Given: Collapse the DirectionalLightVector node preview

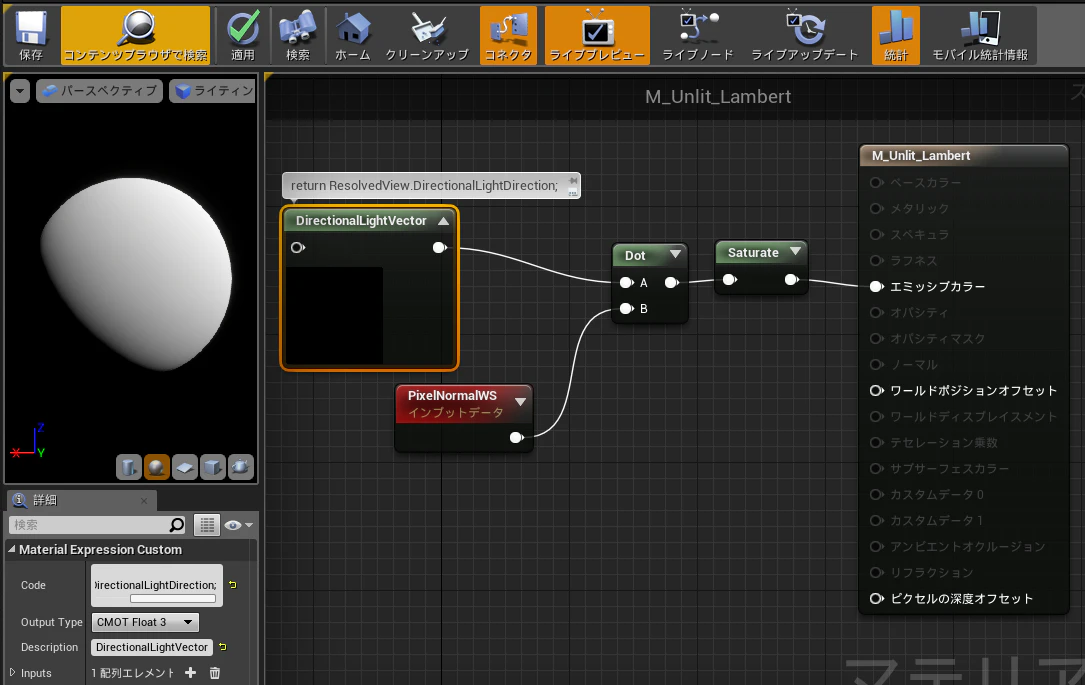Looking at the screenshot, I should [x=444, y=221].
